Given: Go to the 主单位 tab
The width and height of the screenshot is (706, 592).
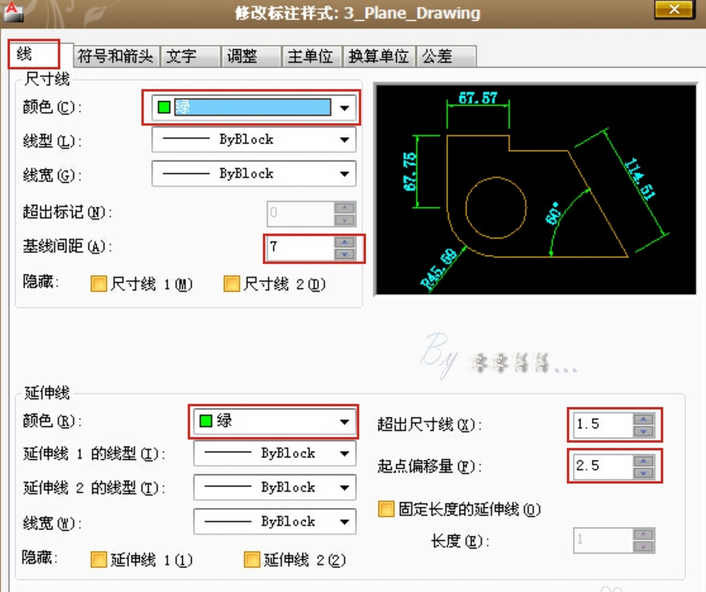Looking at the screenshot, I should pos(310,56).
